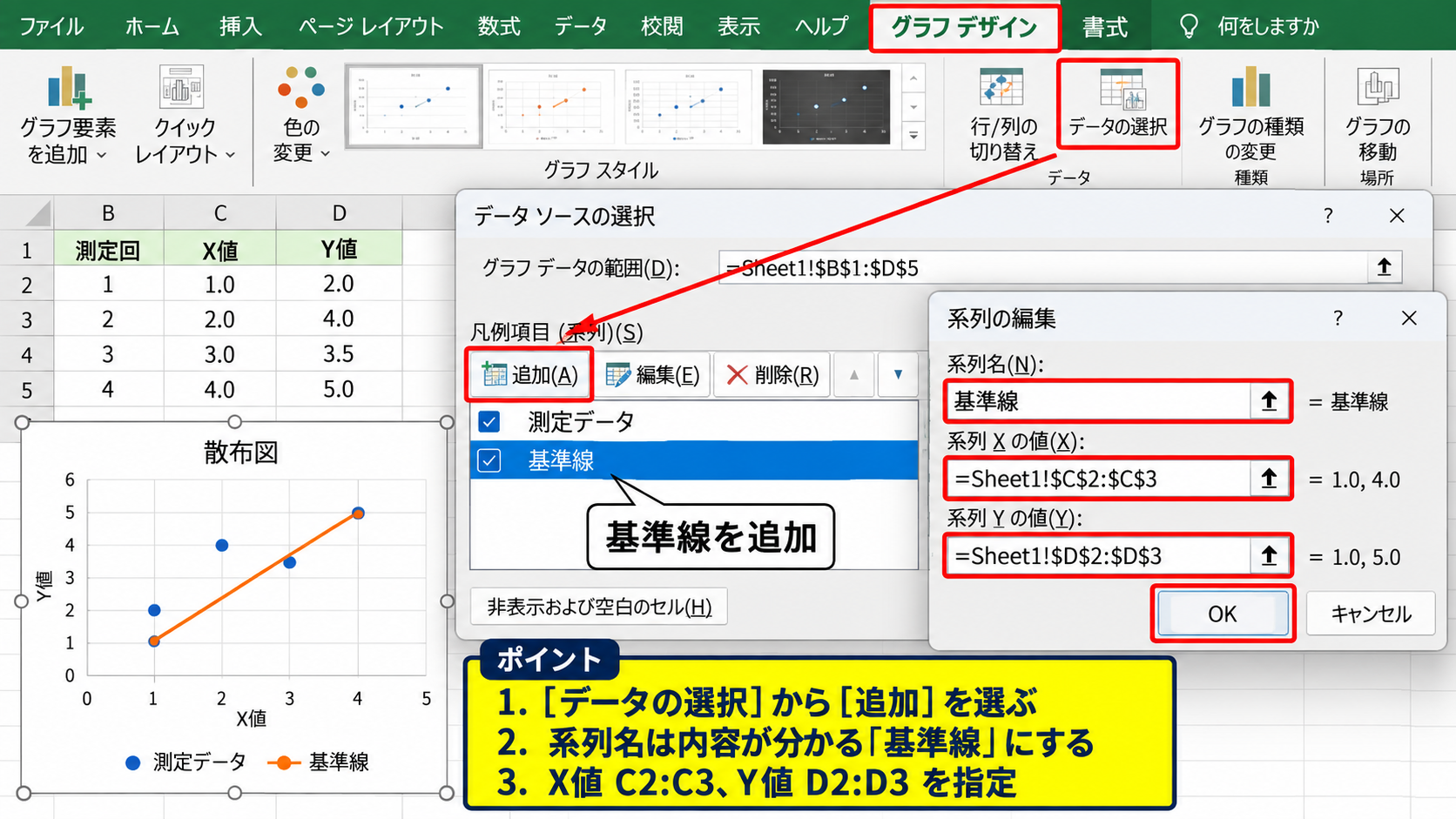Select column C header
Screen dimensions: 1456x819
pyautogui.click(x=220, y=213)
